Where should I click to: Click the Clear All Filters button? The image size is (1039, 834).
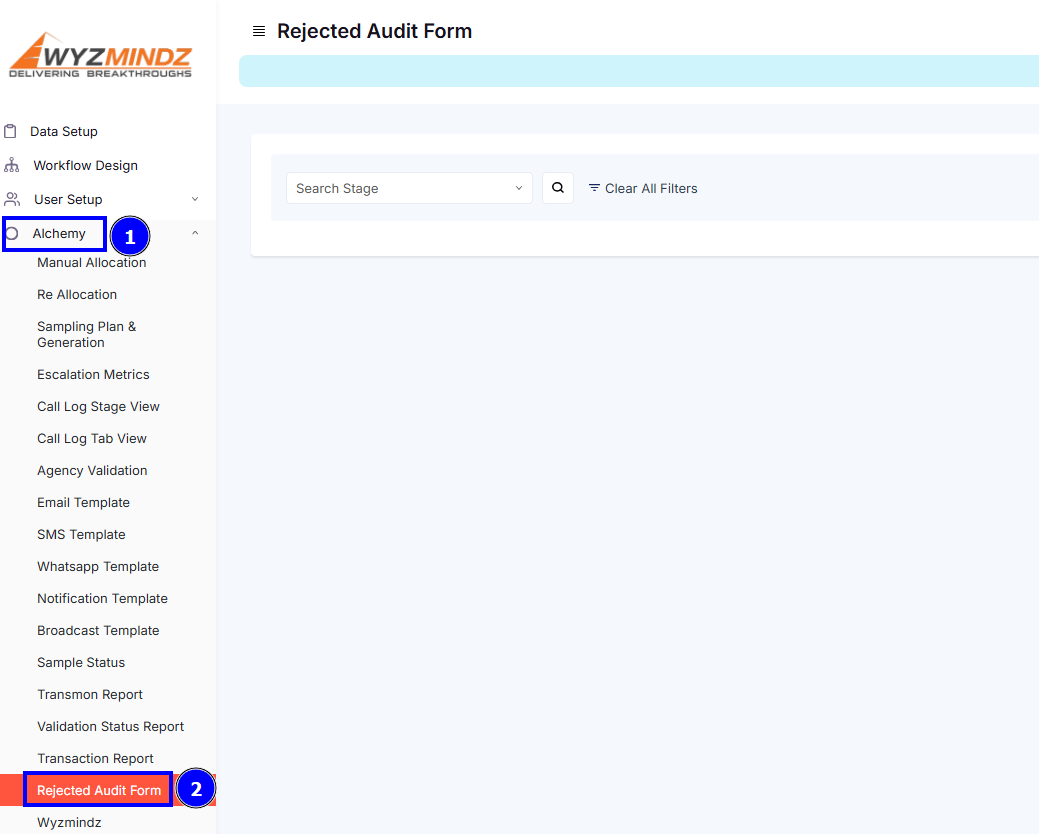[651, 188]
